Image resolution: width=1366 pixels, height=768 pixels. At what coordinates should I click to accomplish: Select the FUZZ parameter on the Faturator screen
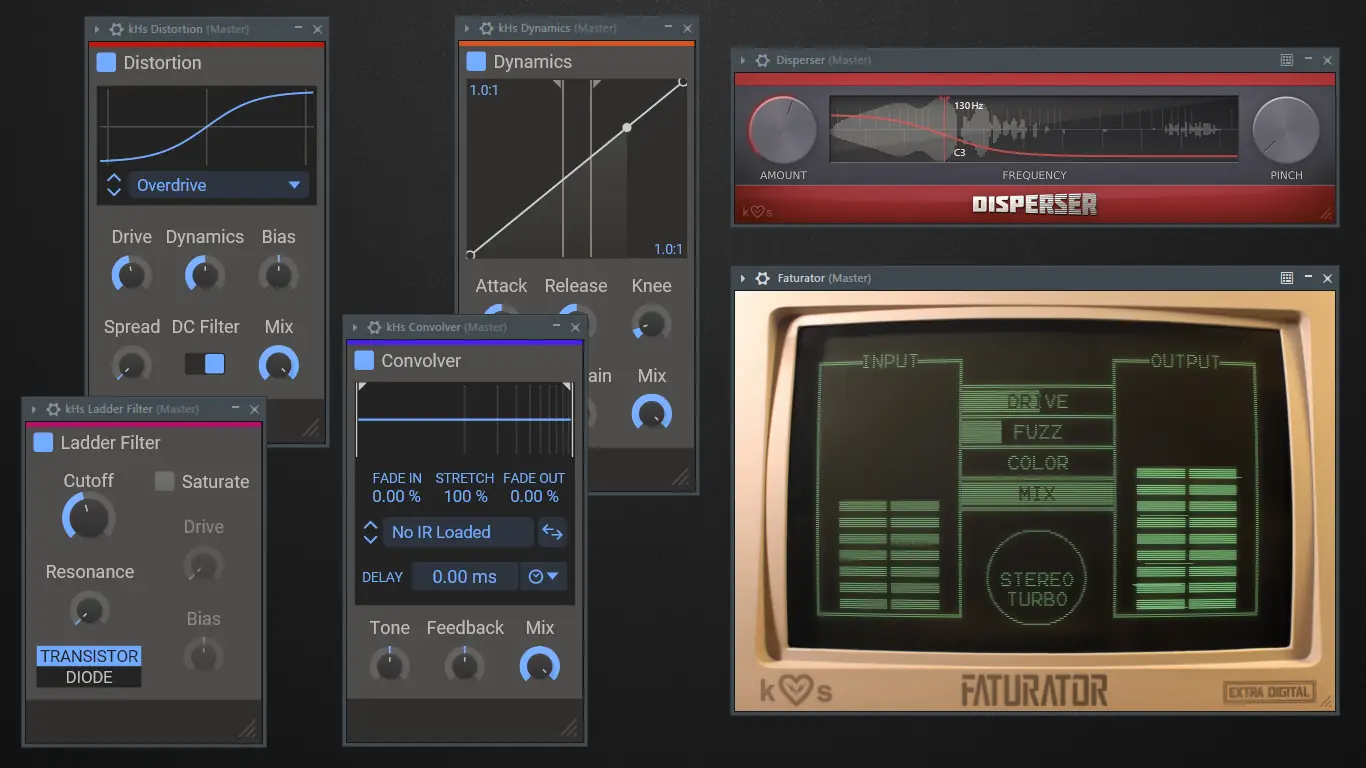click(1037, 432)
